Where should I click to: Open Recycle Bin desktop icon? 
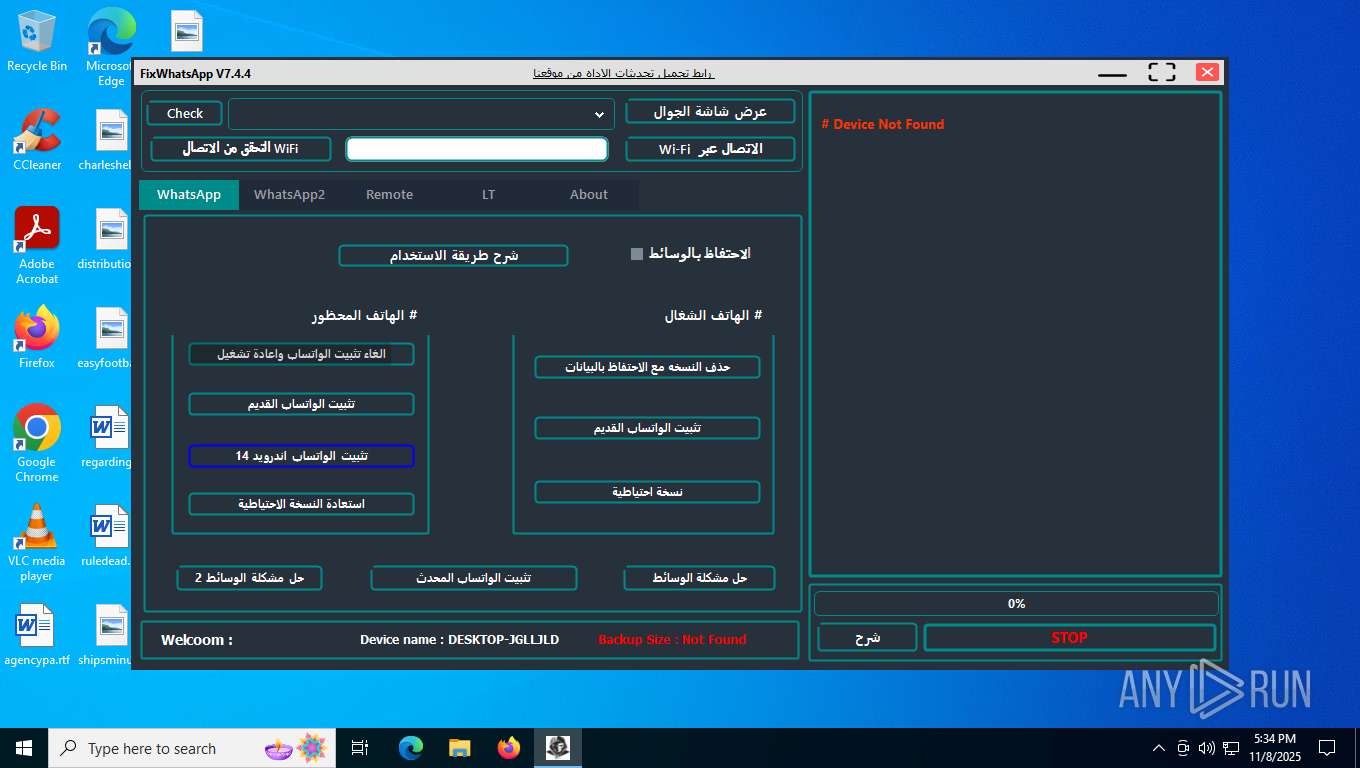(x=37, y=41)
